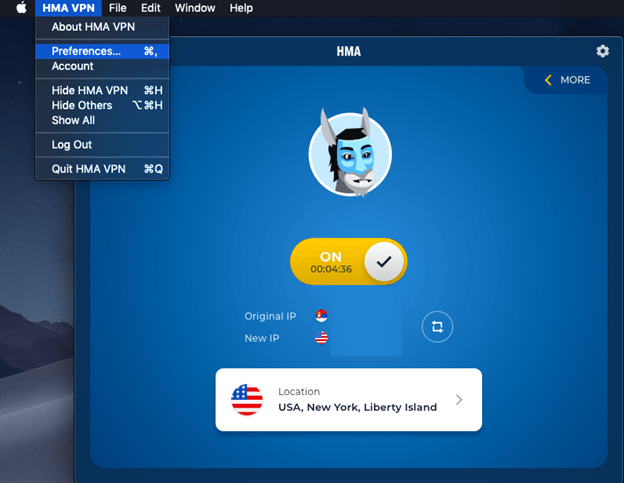Click the HMA window title
This screenshot has width=624, height=483.
pos(349,51)
